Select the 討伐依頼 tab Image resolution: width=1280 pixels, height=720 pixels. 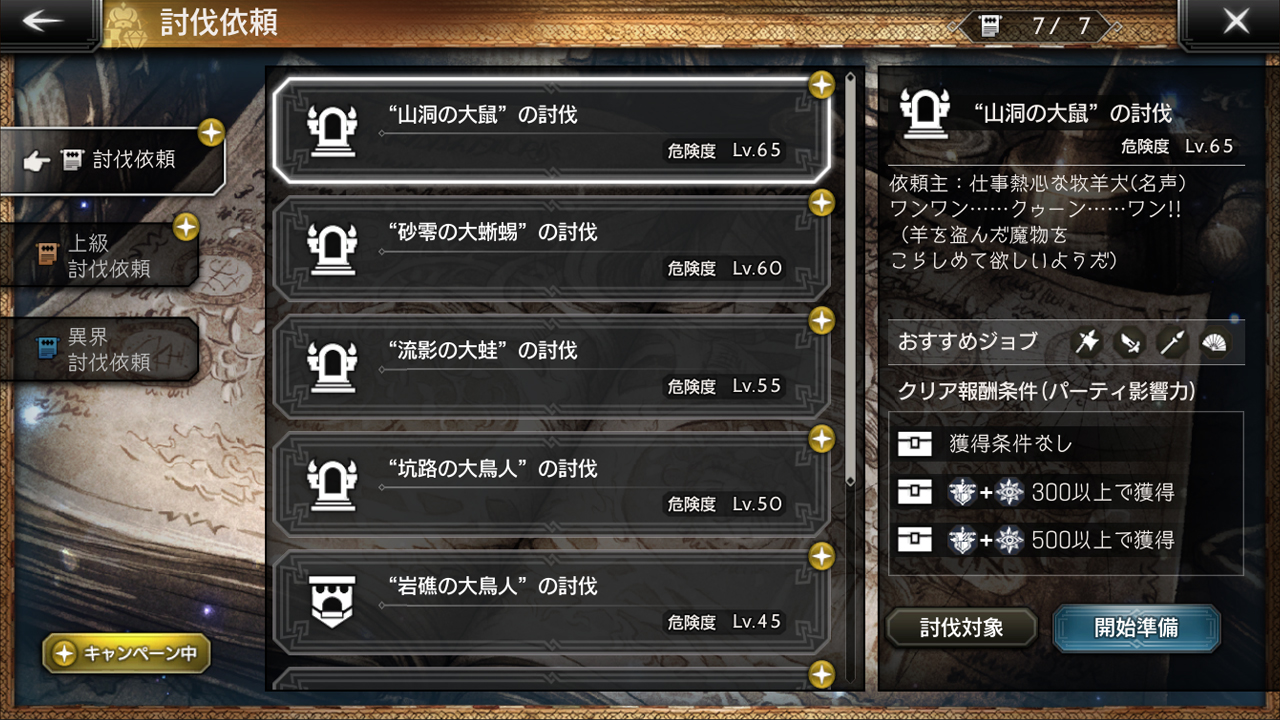pos(112,160)
